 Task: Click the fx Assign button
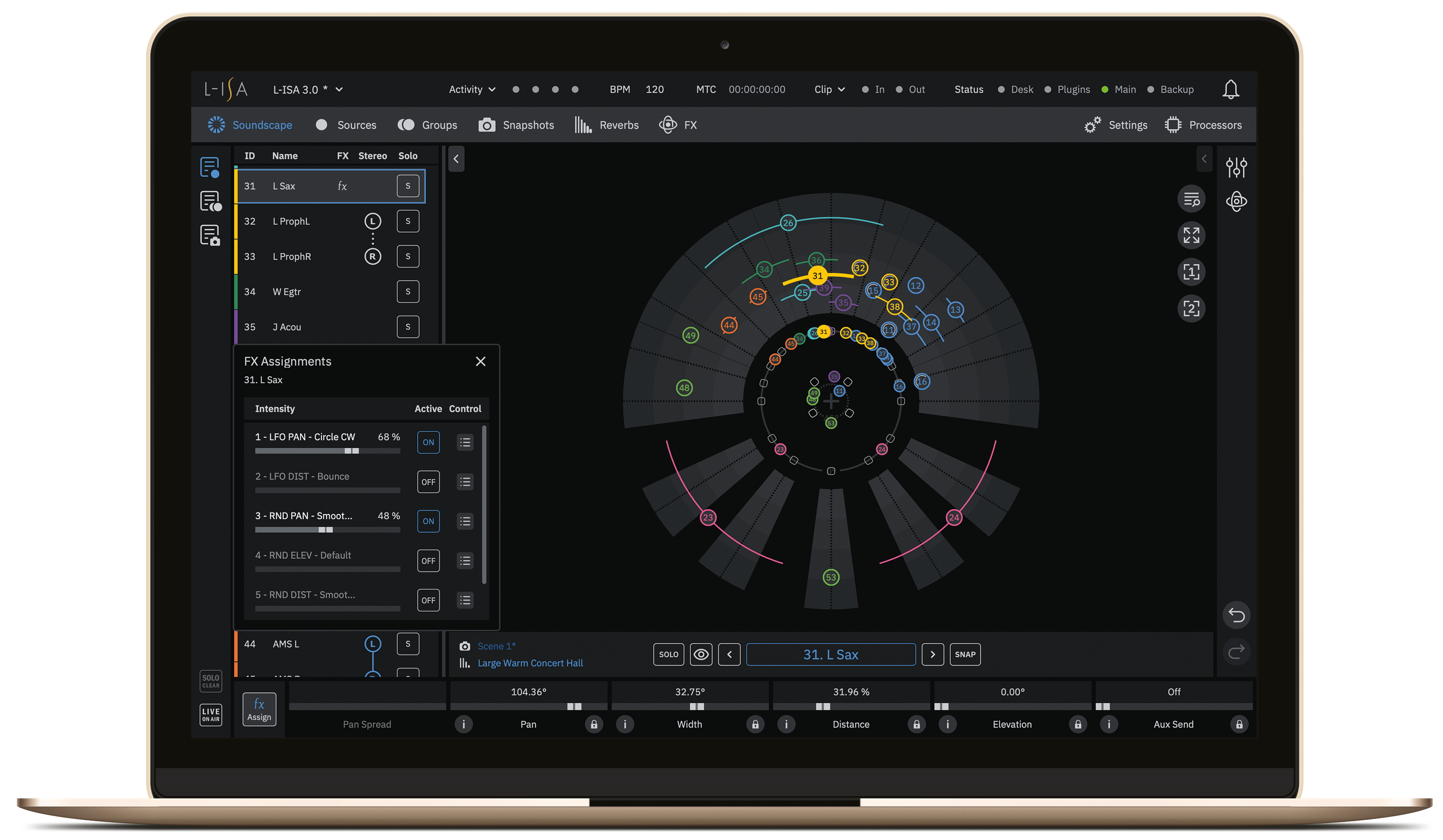(x=259, y=709)
